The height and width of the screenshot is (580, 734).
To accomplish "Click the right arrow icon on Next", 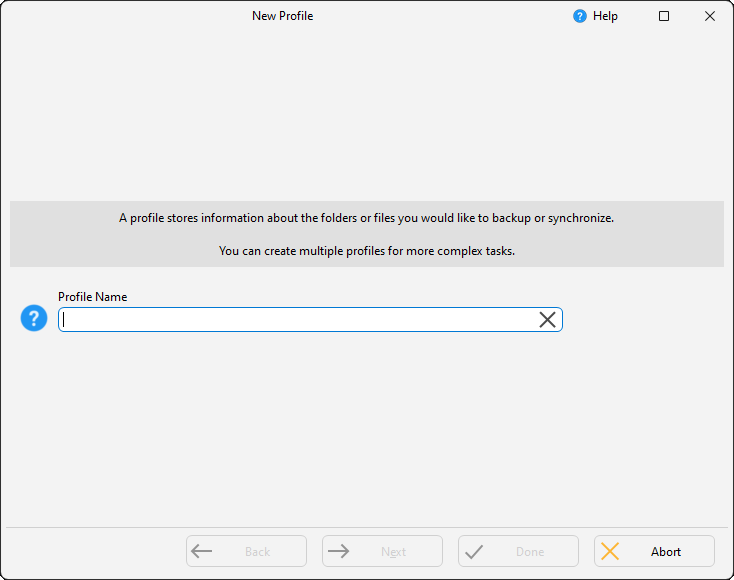I will tap(338, 551).
